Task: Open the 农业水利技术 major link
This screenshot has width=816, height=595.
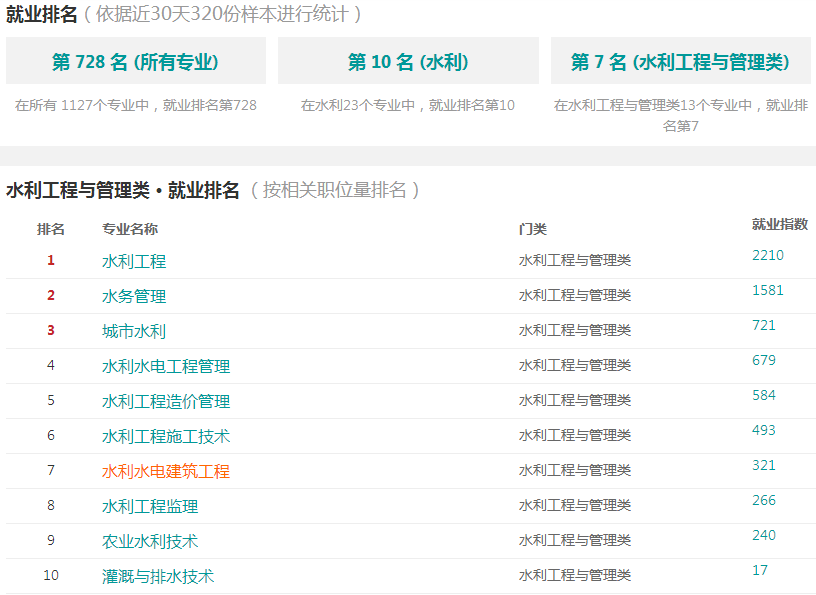Action: click(x=150, y=541)
